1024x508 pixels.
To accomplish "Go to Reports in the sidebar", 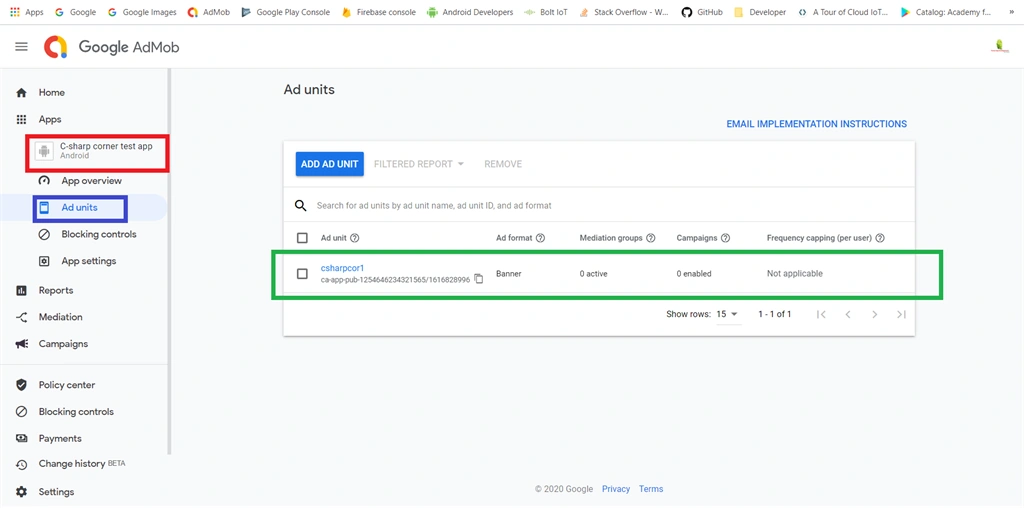I will coord(56,291).
